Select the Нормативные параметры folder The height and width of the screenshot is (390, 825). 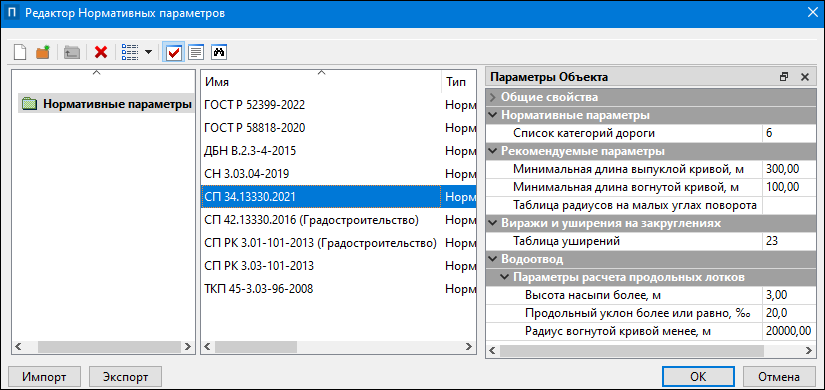click(x=106, y=104)
